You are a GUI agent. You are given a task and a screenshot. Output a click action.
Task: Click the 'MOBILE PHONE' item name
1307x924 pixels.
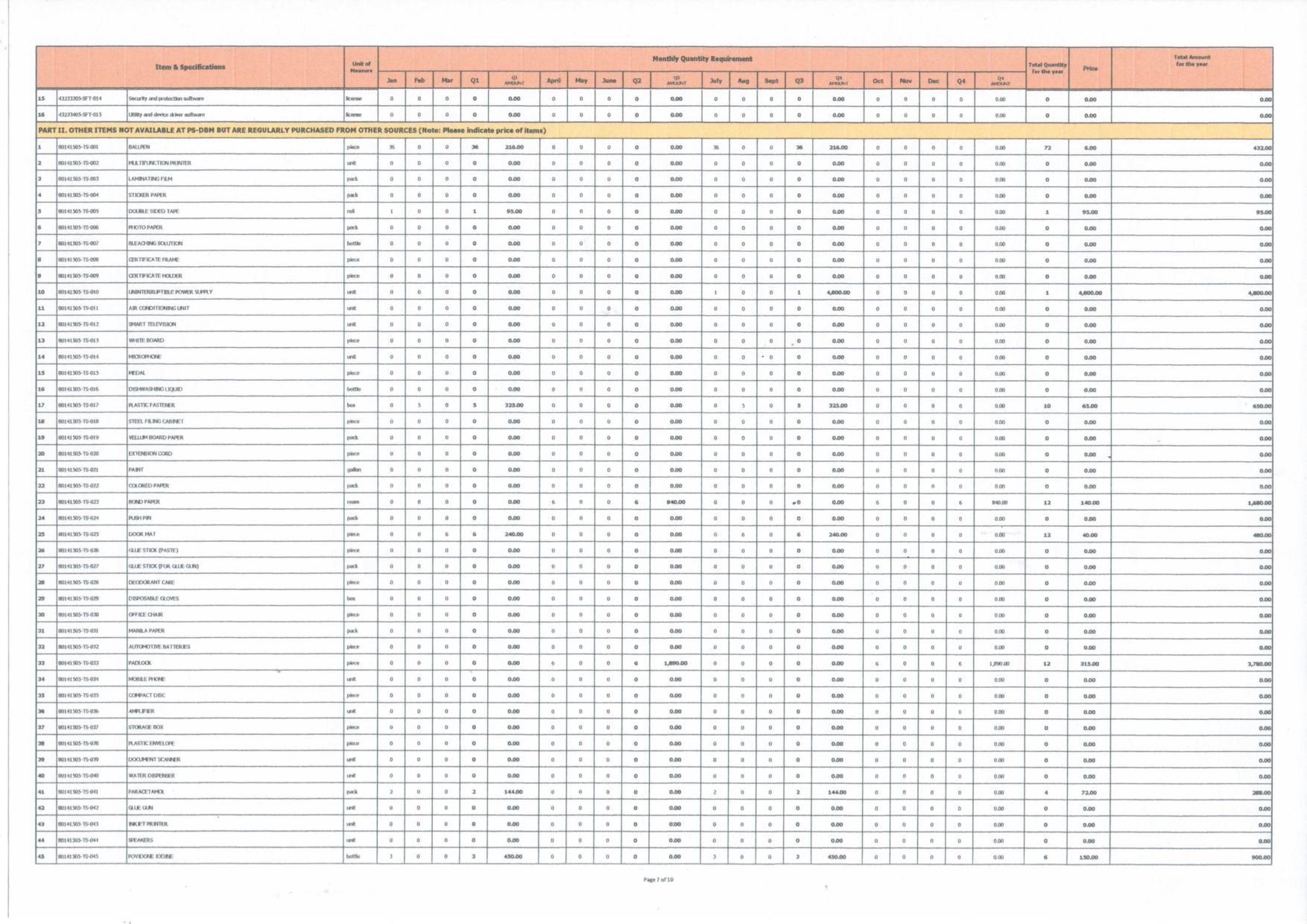pyautogui.click(x=147, y=680)
